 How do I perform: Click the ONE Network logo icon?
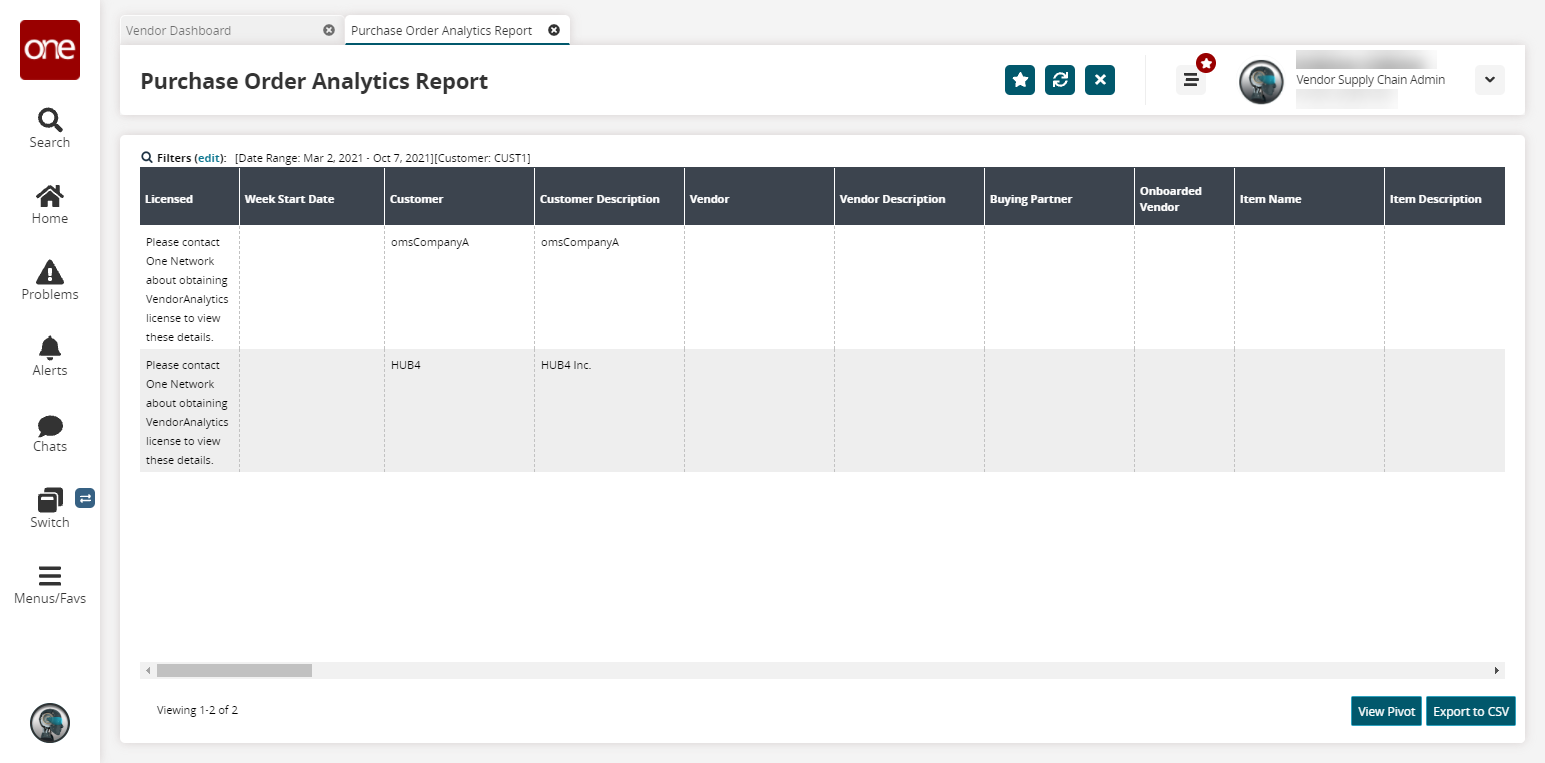coord(50,50)
